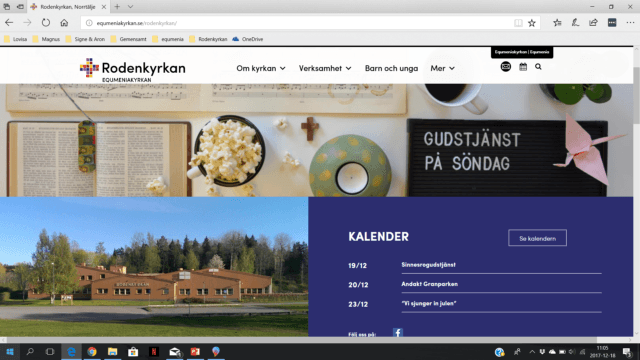Open Netflix app on taskbar
640x360 pixels.
(154, 351)
